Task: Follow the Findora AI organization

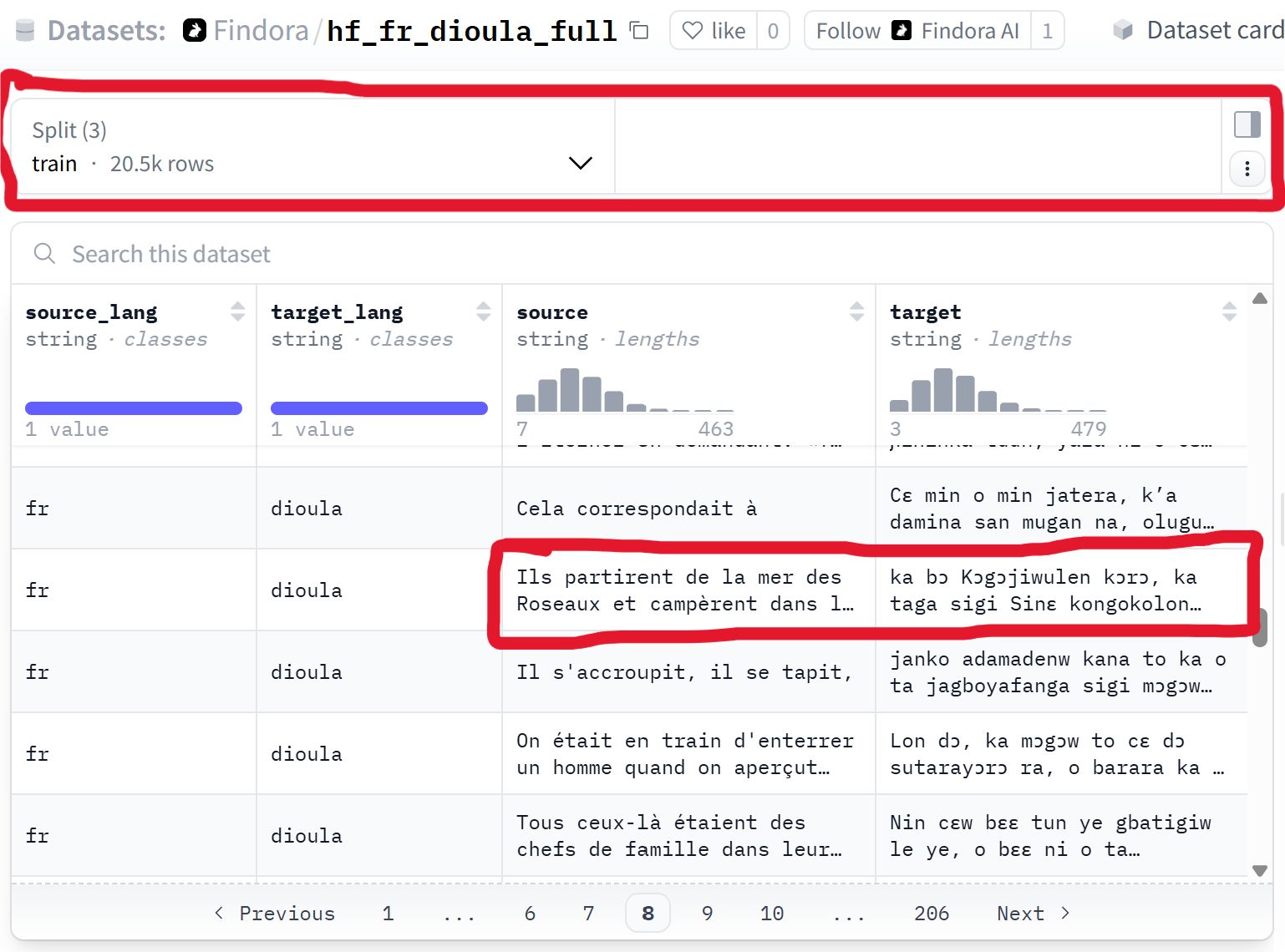Action: pyautogui.click(x=848, y=30)
